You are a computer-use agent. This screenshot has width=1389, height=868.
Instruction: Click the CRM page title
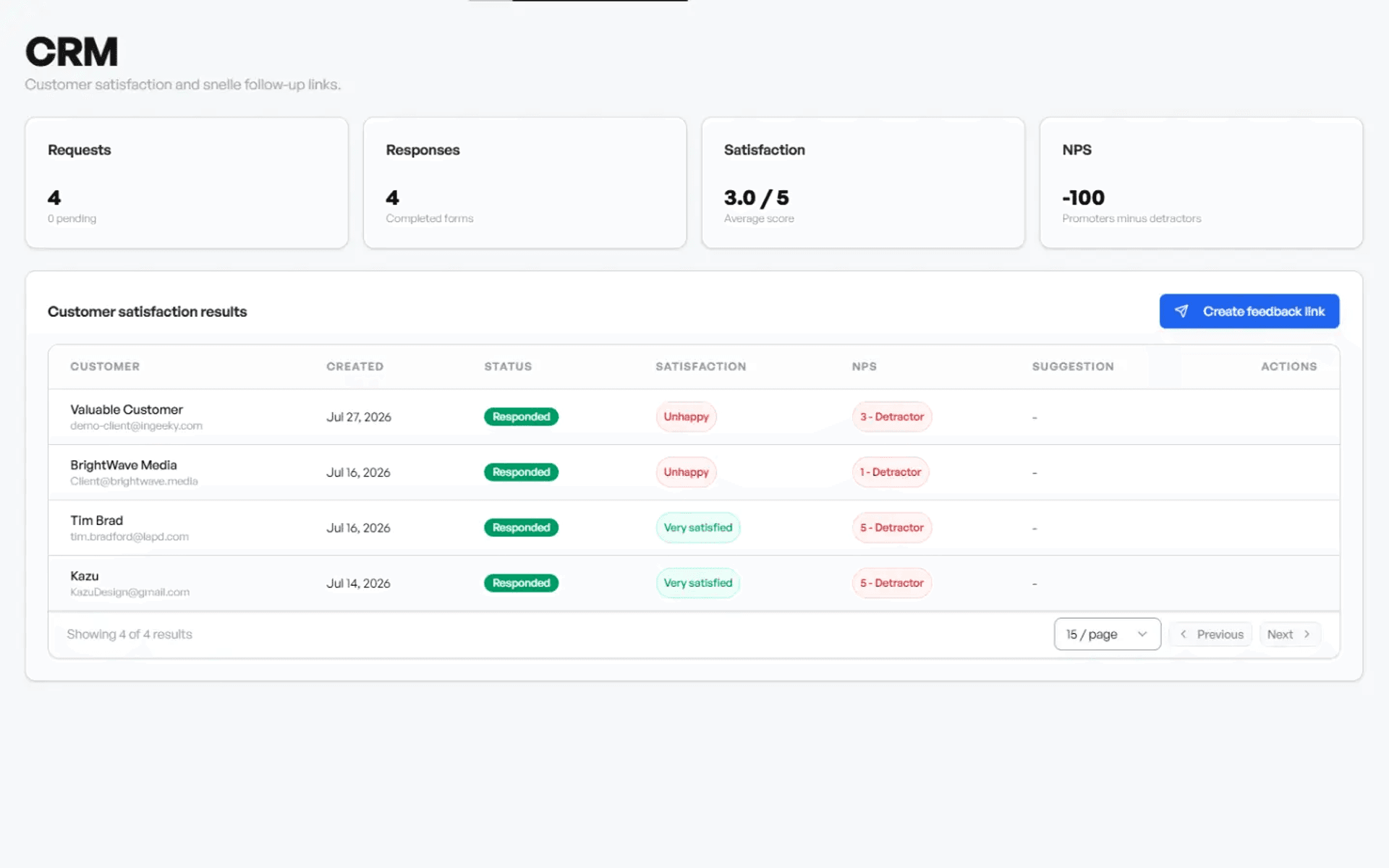coord(72,52)
